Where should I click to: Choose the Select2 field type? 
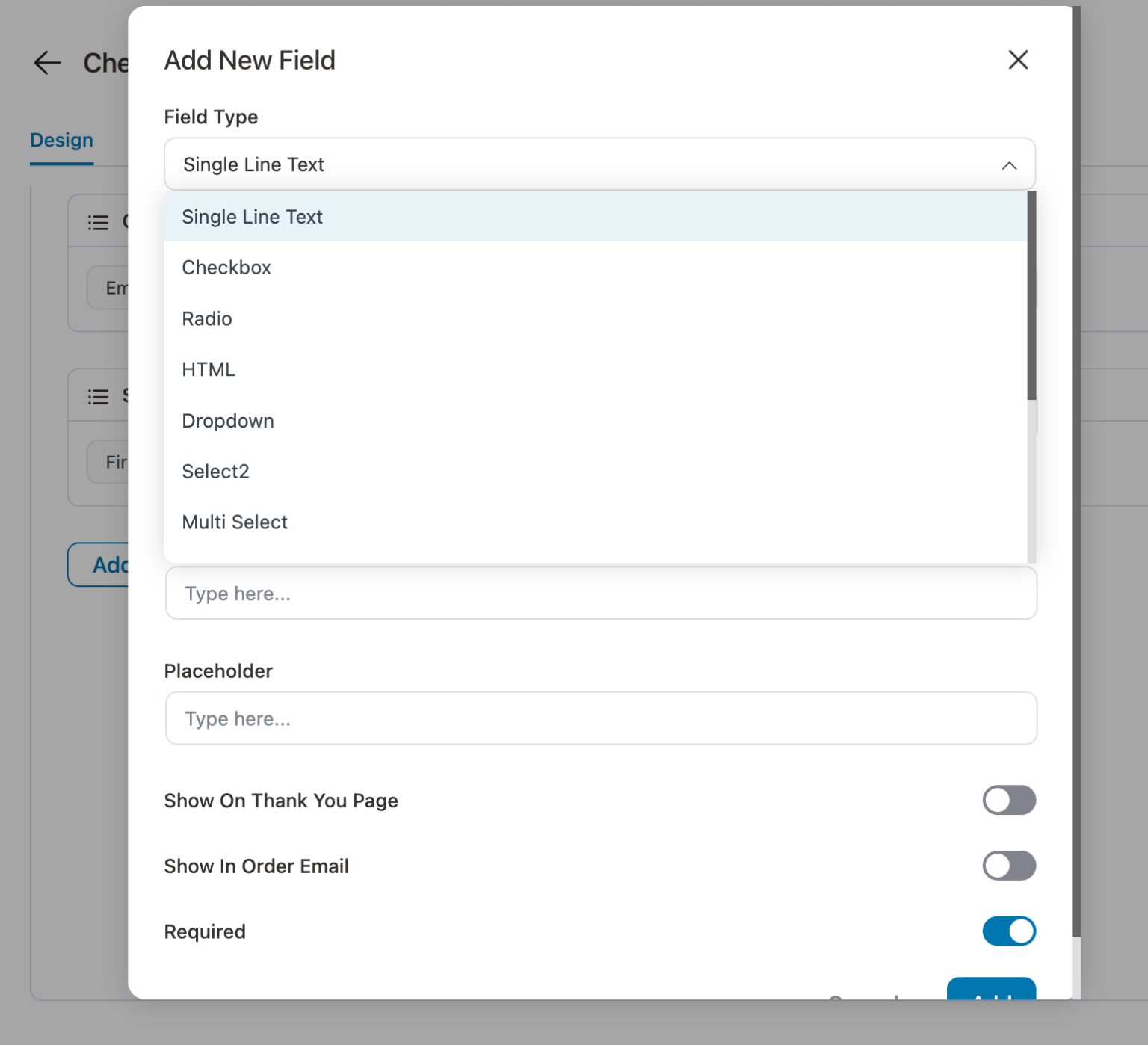tap(215, 471)
